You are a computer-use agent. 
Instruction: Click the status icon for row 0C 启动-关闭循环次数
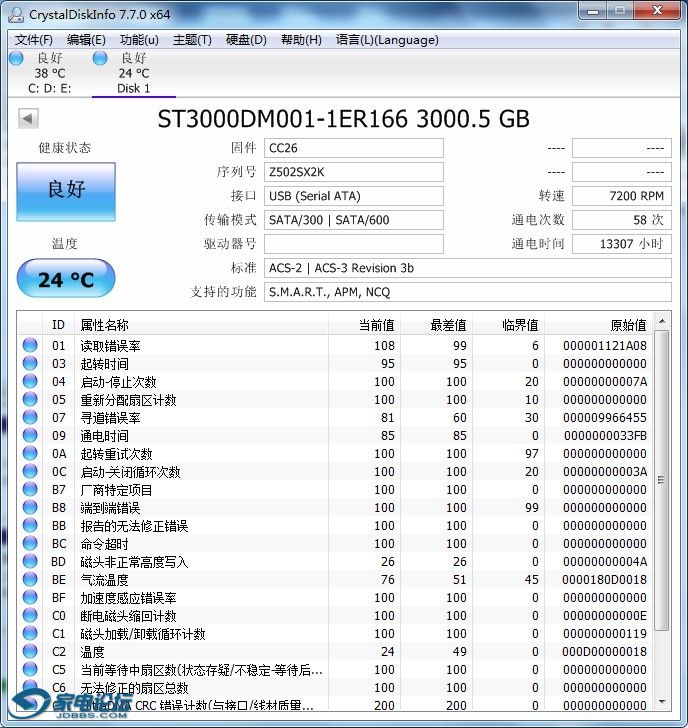(x=30, y=471)
